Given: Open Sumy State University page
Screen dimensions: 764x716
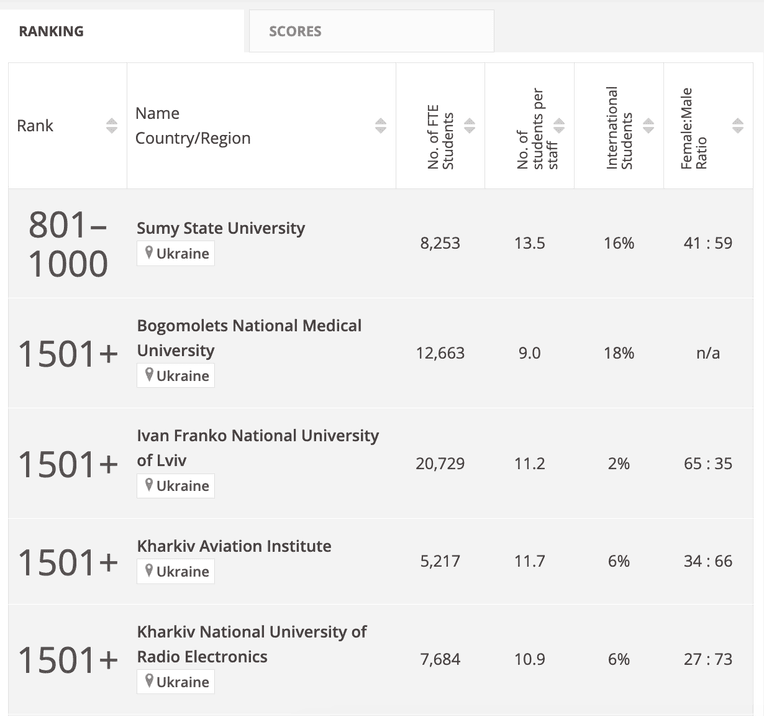Looking at the screenshot, I should point(221,228).
